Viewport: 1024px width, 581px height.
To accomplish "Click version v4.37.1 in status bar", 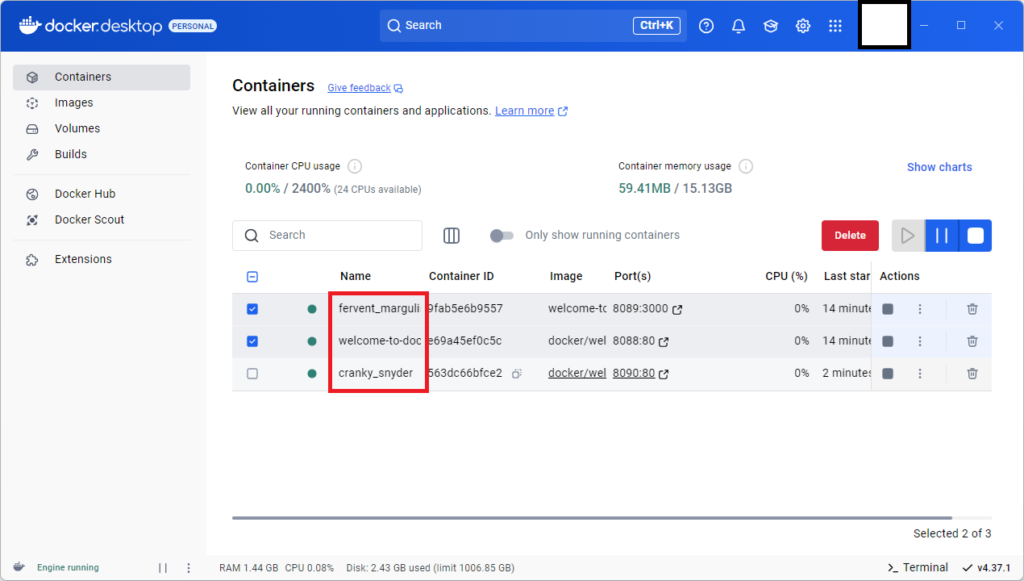I will point(987,567).
